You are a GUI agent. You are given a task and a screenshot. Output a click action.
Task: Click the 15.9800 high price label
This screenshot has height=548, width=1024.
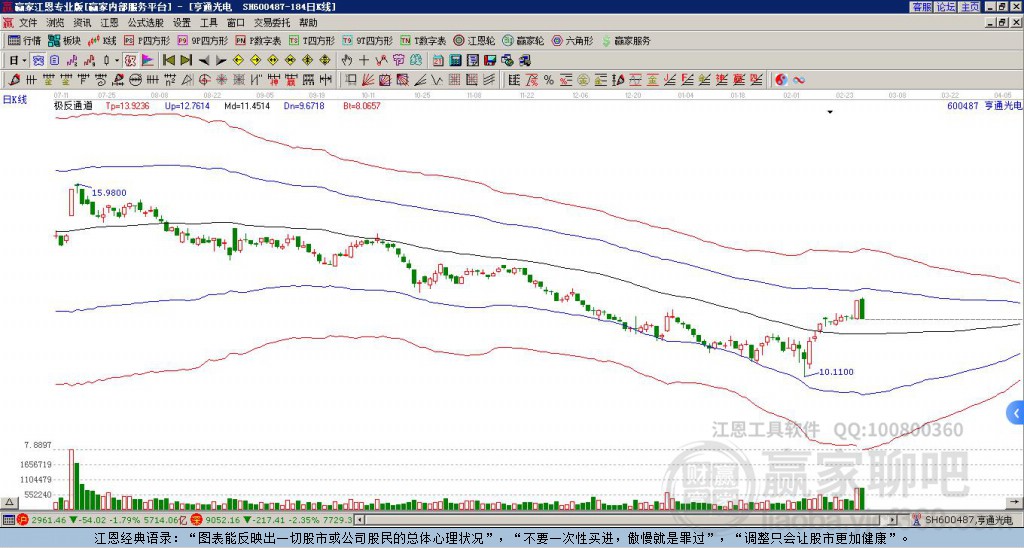pyautogui.click(x=109, y=193)
